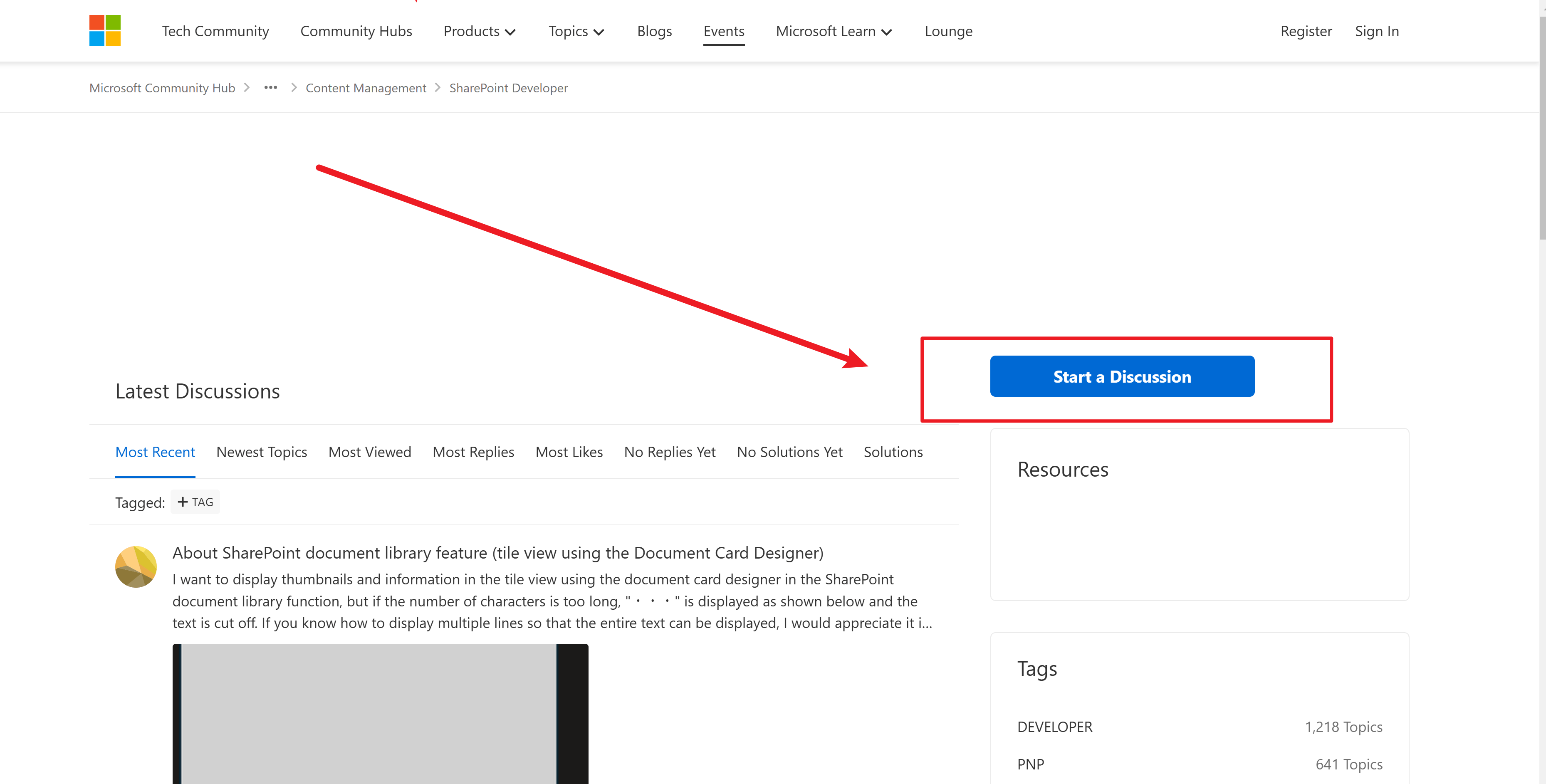Switch to Solutions tab
The width and height of the screenshot is (1546, 784).
(893, 452)
